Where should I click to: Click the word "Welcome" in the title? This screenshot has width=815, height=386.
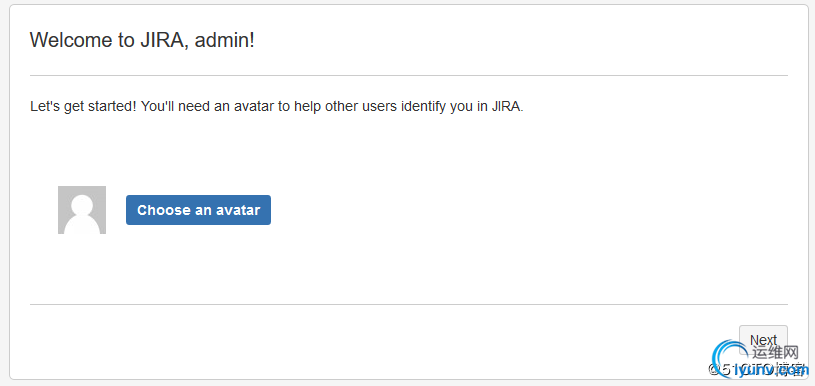[x=68, y=40]
